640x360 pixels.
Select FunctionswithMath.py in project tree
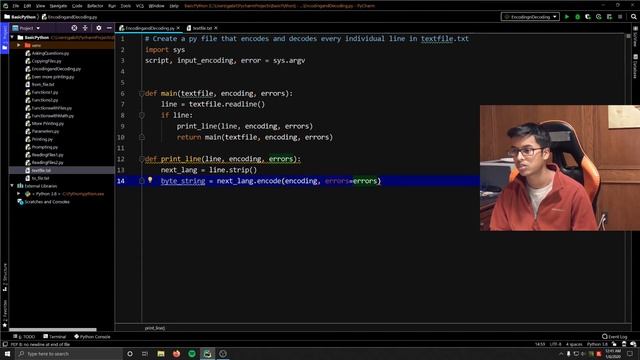(53, 116)
